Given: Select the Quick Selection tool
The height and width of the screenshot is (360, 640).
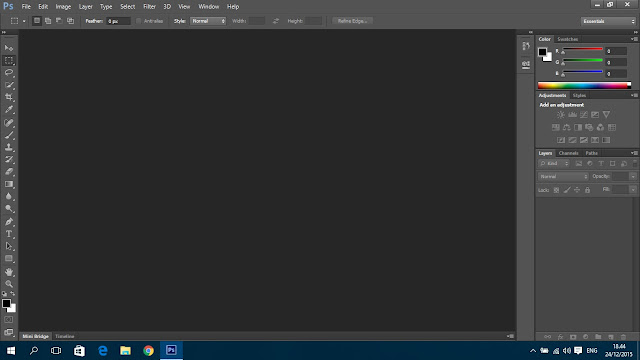Looking at the screenshot, I should (9, 85).
